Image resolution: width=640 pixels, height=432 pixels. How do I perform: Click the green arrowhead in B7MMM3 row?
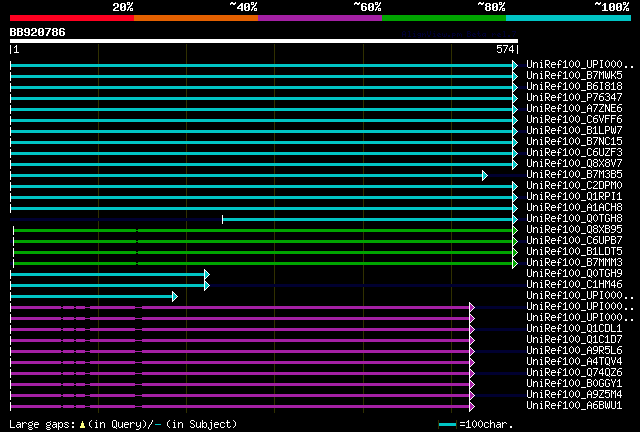pyautogui.click(x=515, y=264)
